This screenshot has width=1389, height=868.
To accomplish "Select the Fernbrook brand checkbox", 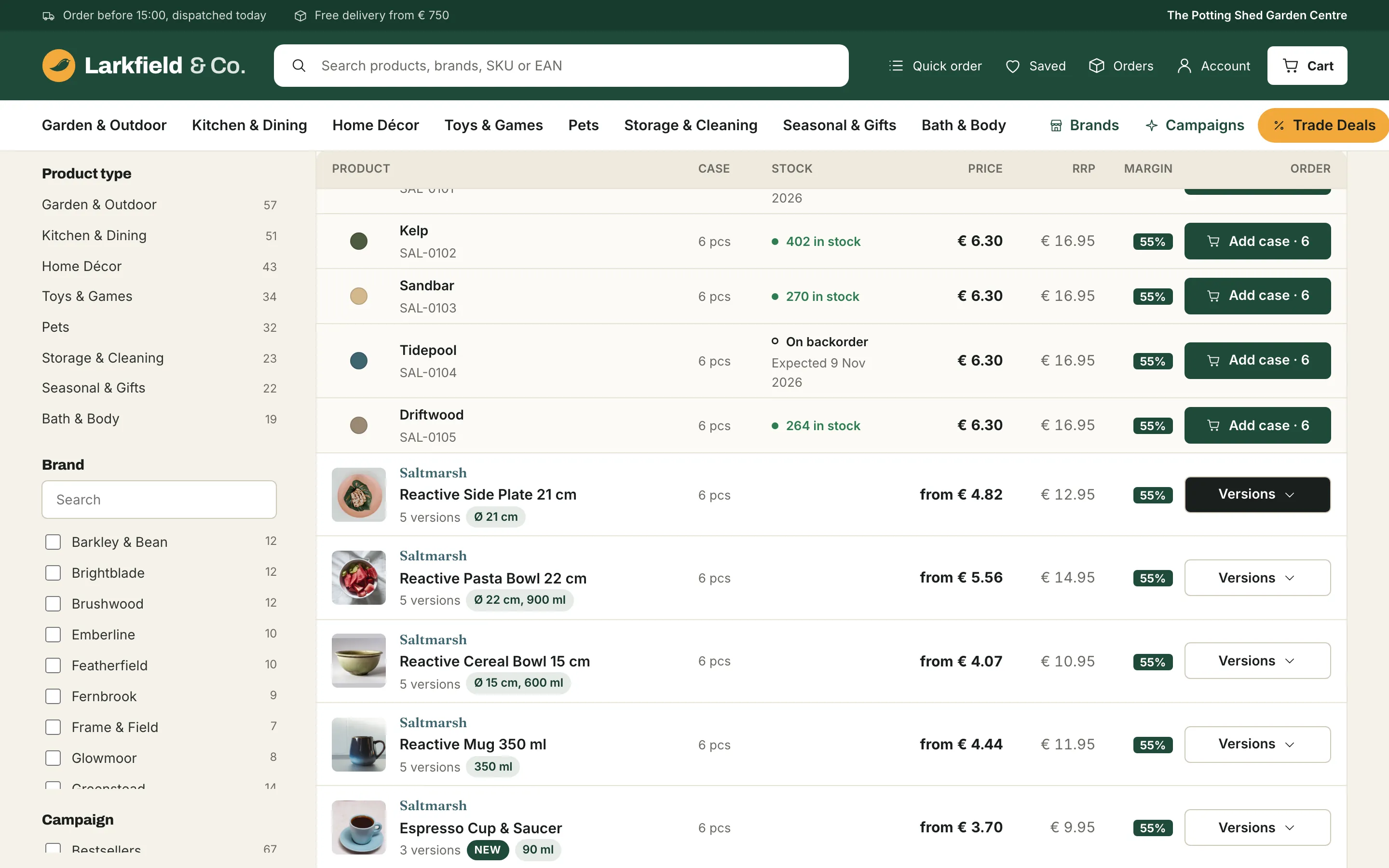I will click(53, 696).
